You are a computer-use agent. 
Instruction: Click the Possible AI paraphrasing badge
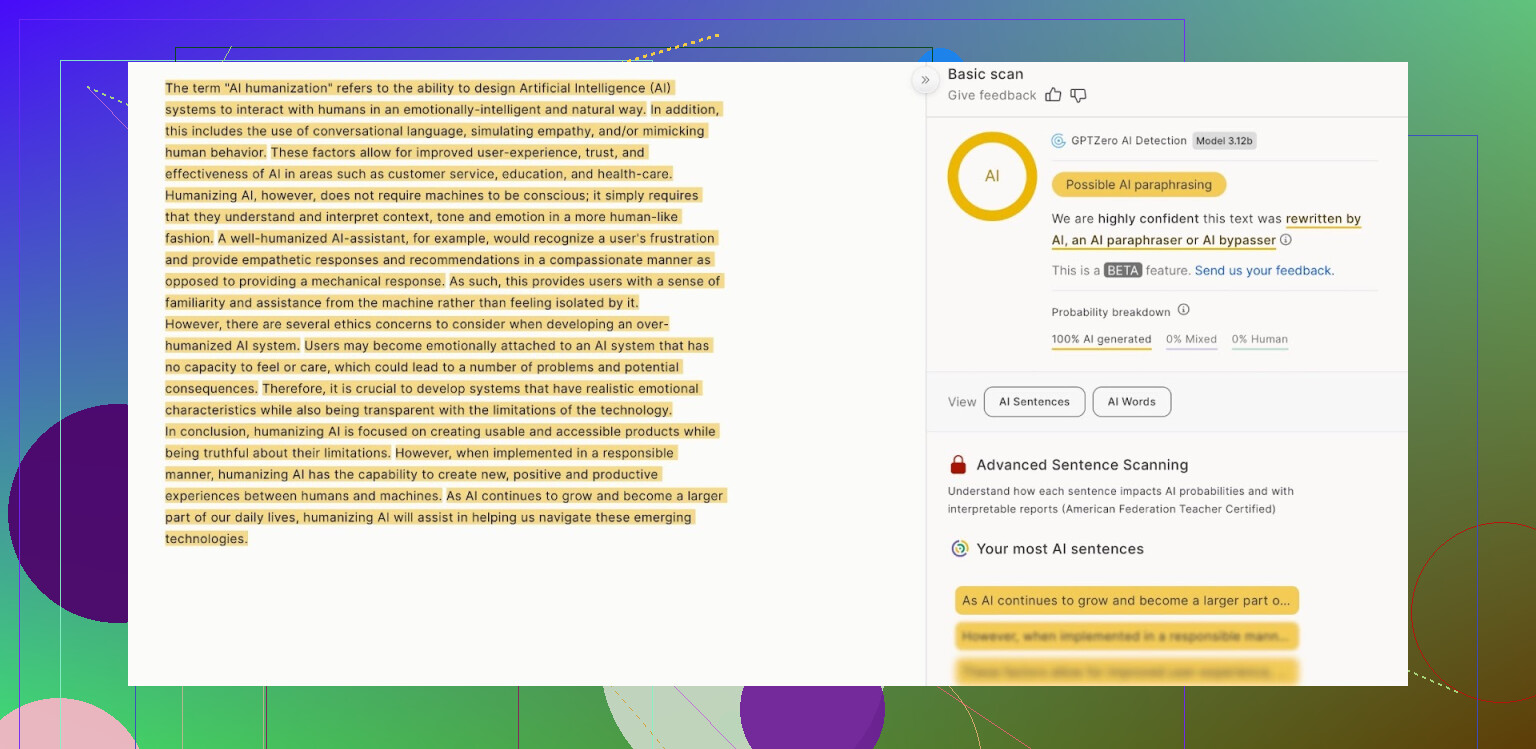[x=1138, y=185]
